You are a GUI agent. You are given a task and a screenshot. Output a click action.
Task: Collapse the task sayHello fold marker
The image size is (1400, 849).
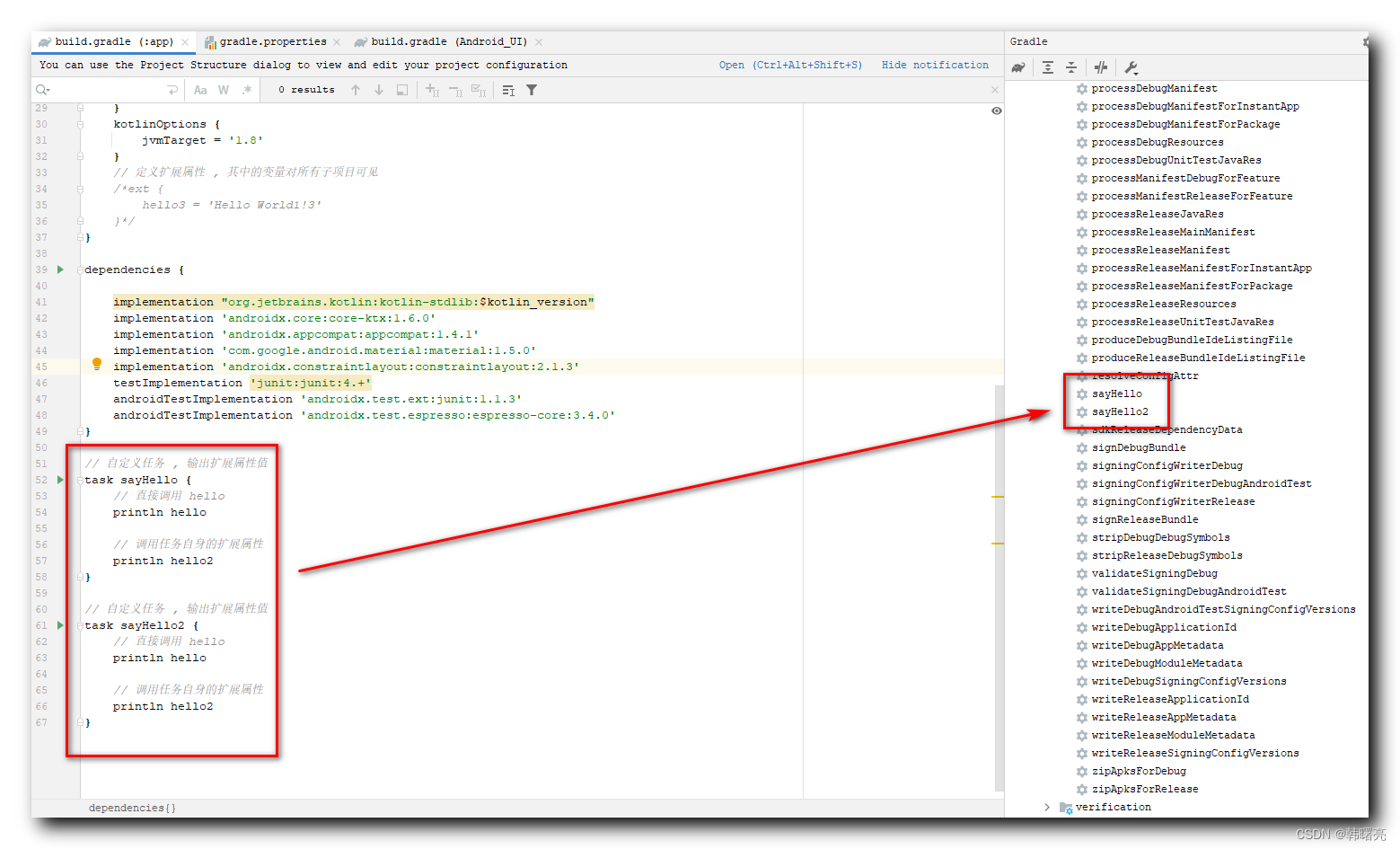80,480
